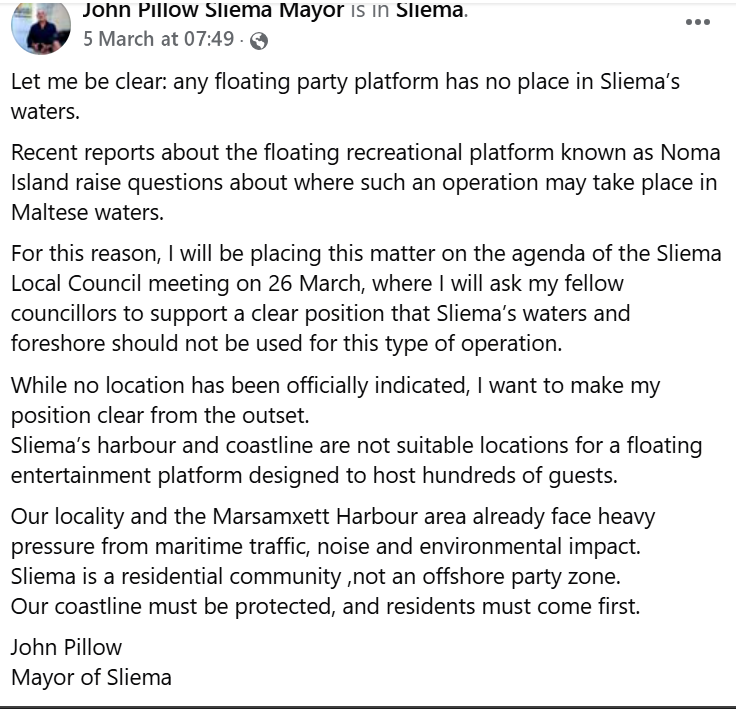Image resolution: width=736 pixels, height=709 pixels.
Task: Open the post timestamp 5 March at 07:49
Action: 158,40
